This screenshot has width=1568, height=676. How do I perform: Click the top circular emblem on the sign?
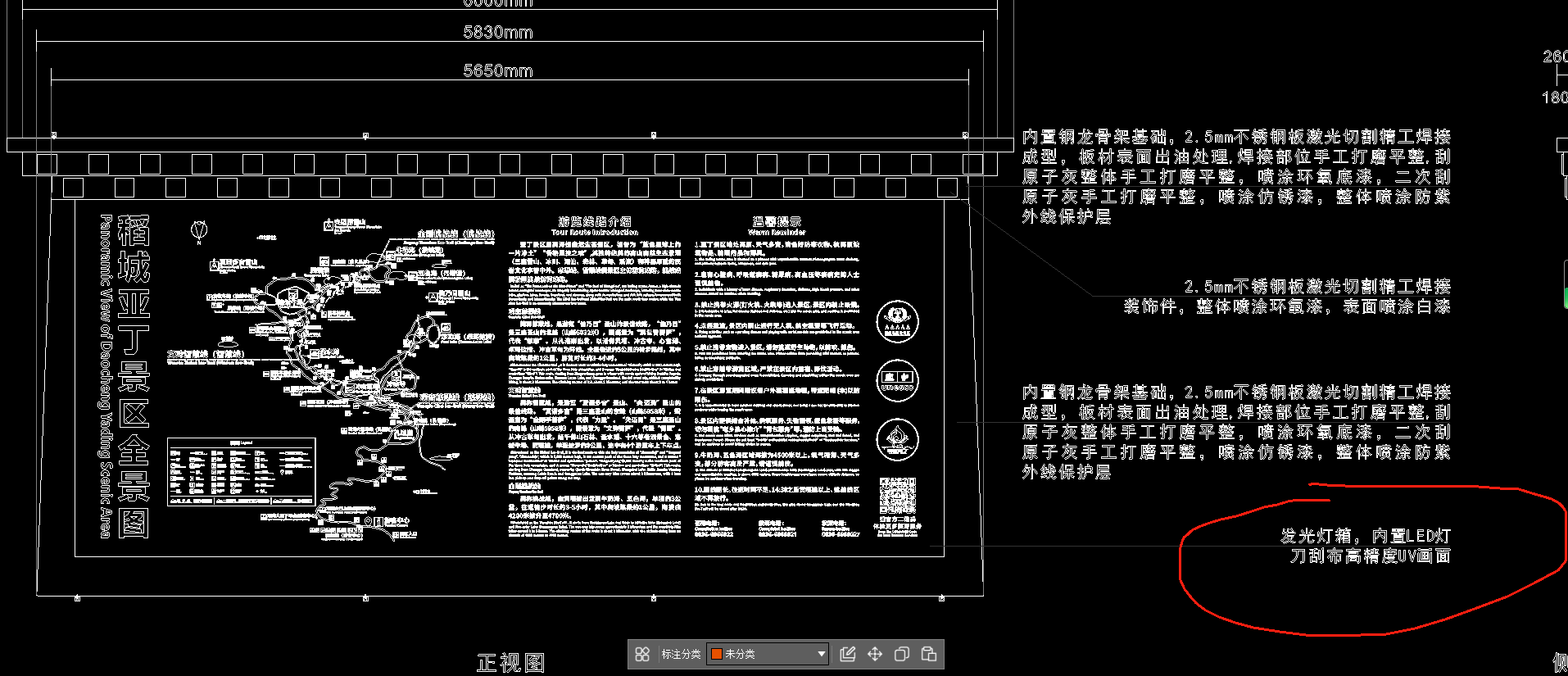point(898,321)
